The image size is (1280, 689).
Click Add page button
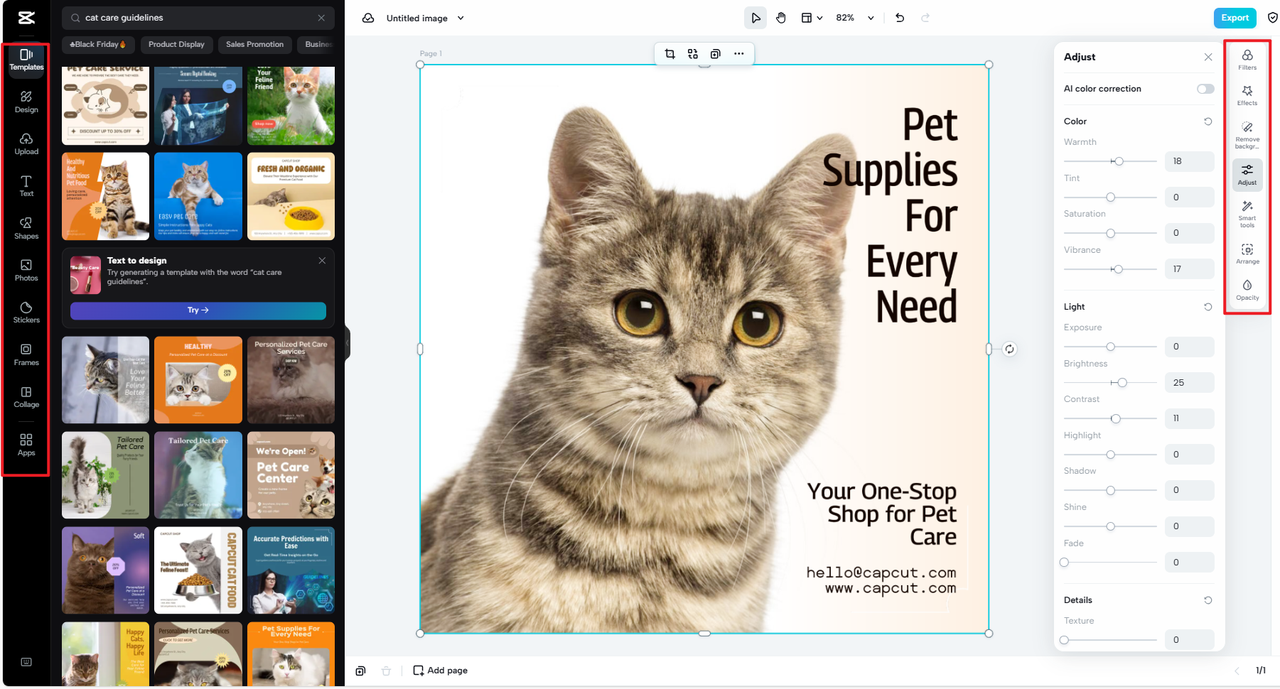[441, 670]
